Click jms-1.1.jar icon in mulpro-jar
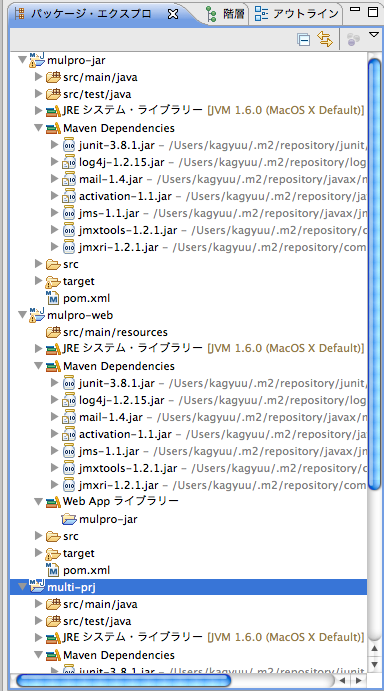The image size is (384, 691). pos(69,213)
